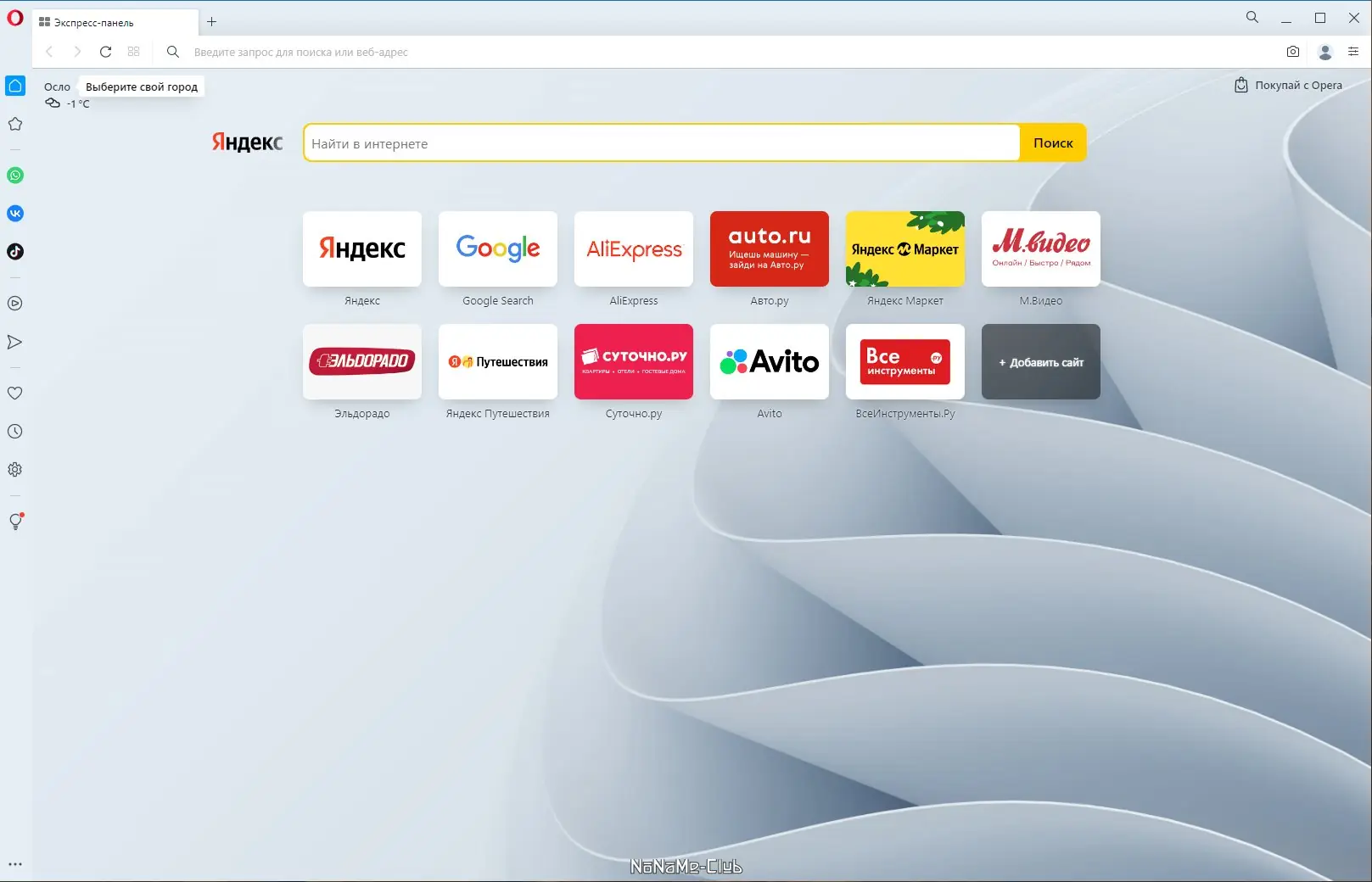Open the Opera main menu logo
The image size is (1372, 882).
coord(15,18)
